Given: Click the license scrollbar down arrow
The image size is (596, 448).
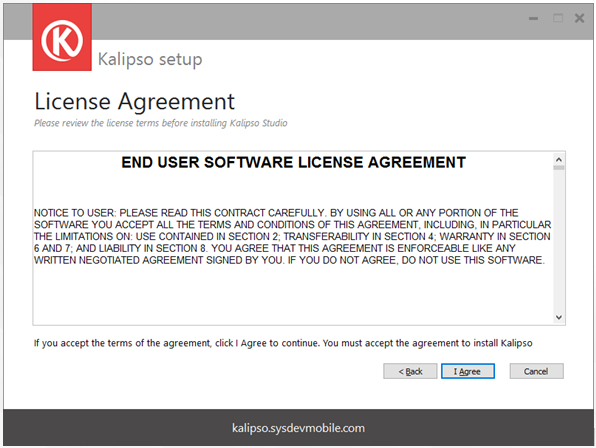Looking at the screenshot, I should [559, 317].
